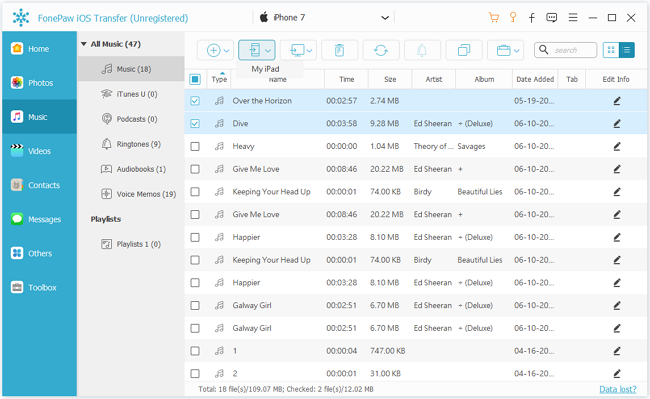Image resolution: width=650 pixels, height=399 pixels.
Task: Click the Add (plus) toolbar button
Action: click(213, 51)
